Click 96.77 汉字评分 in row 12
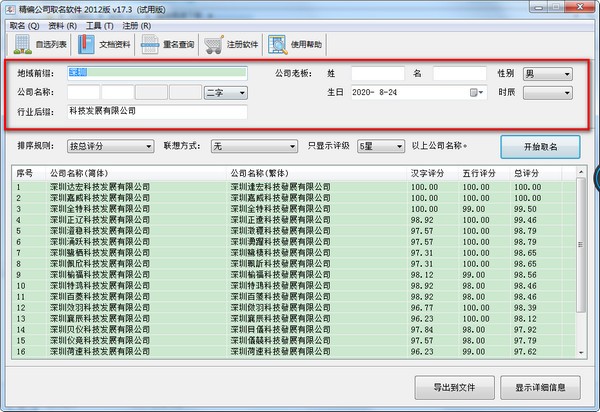600x412 pixels. [x=422, y=308]
